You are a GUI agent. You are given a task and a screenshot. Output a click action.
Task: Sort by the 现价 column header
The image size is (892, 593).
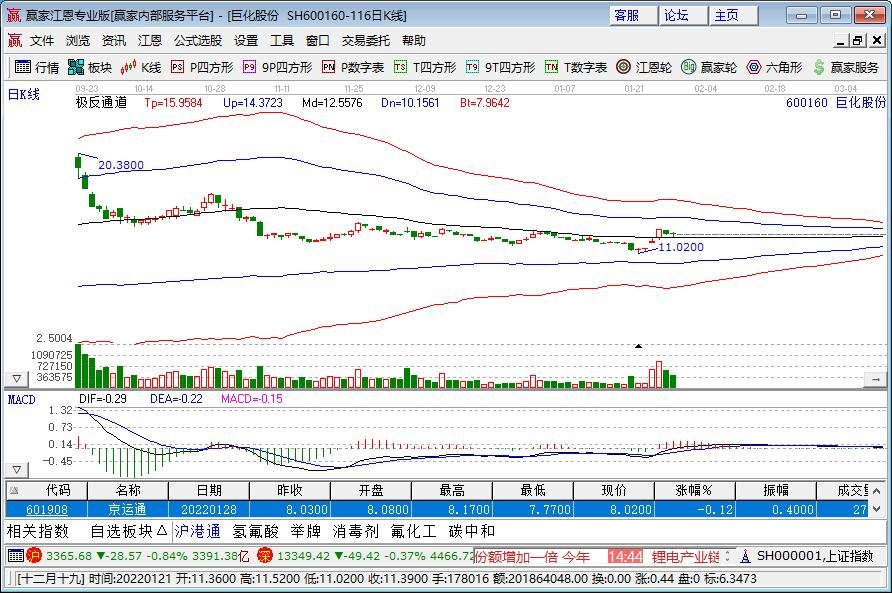coord(614,491)
